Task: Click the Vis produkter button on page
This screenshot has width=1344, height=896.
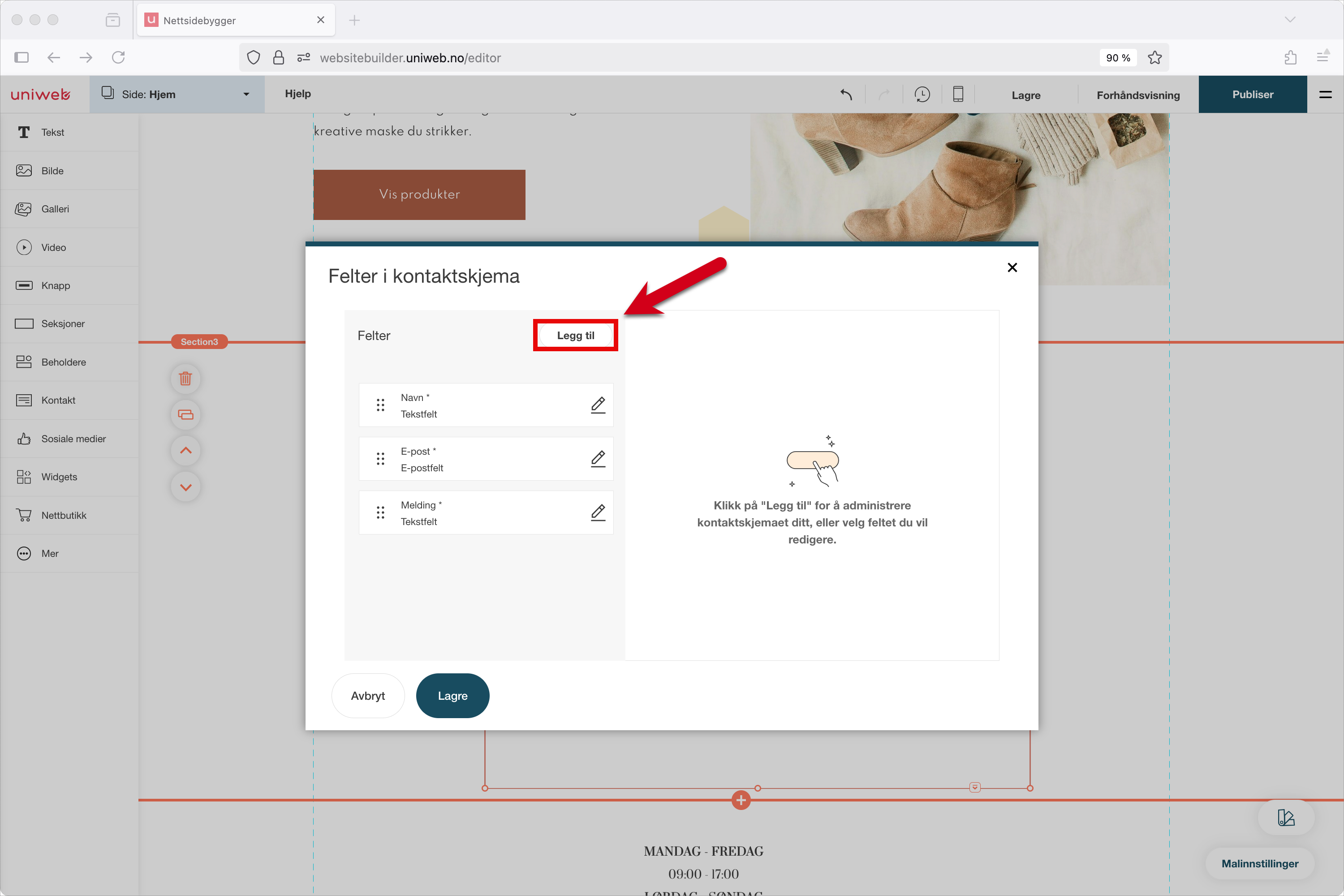Action: (419, 194)
